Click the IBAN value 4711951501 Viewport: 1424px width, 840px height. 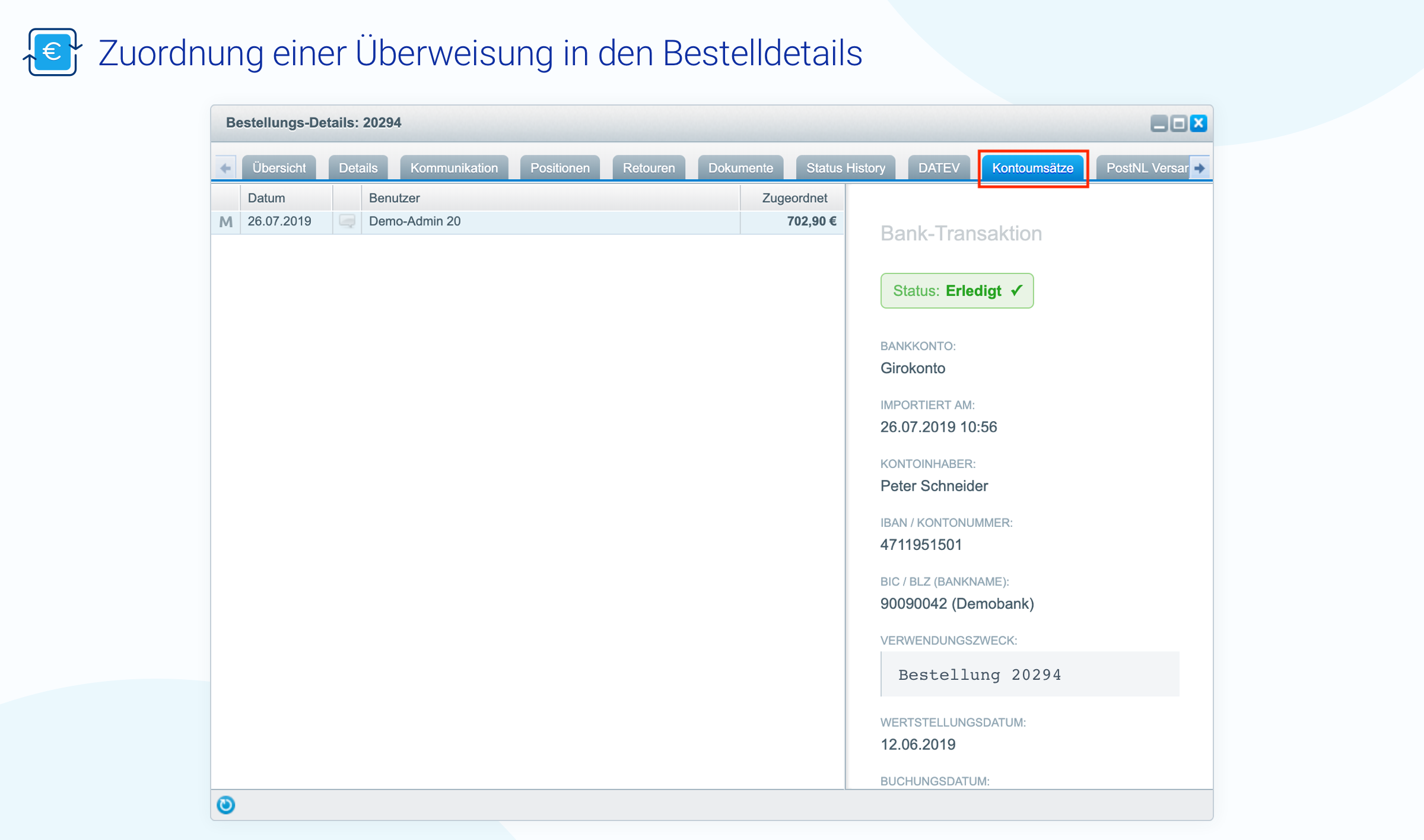[x=921, y=545]
